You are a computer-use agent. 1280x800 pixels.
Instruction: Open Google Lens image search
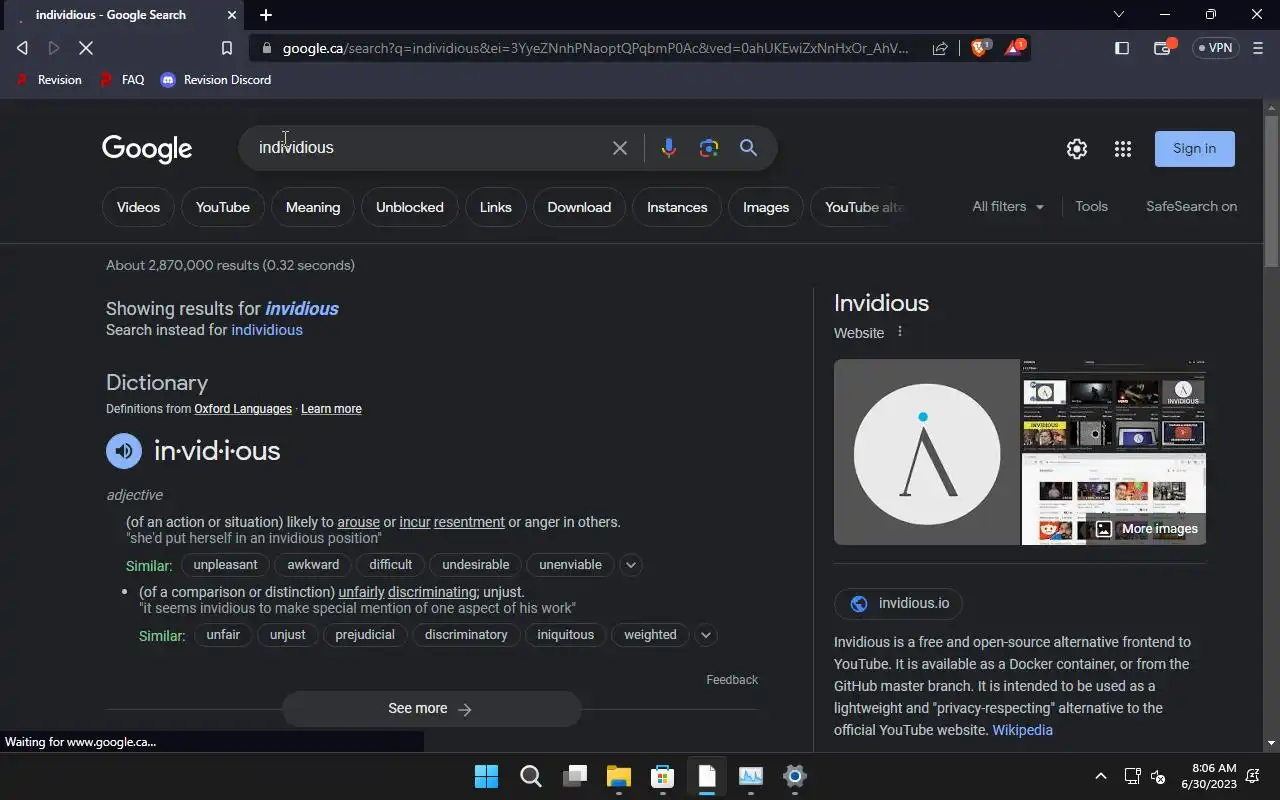coord(709,148)
